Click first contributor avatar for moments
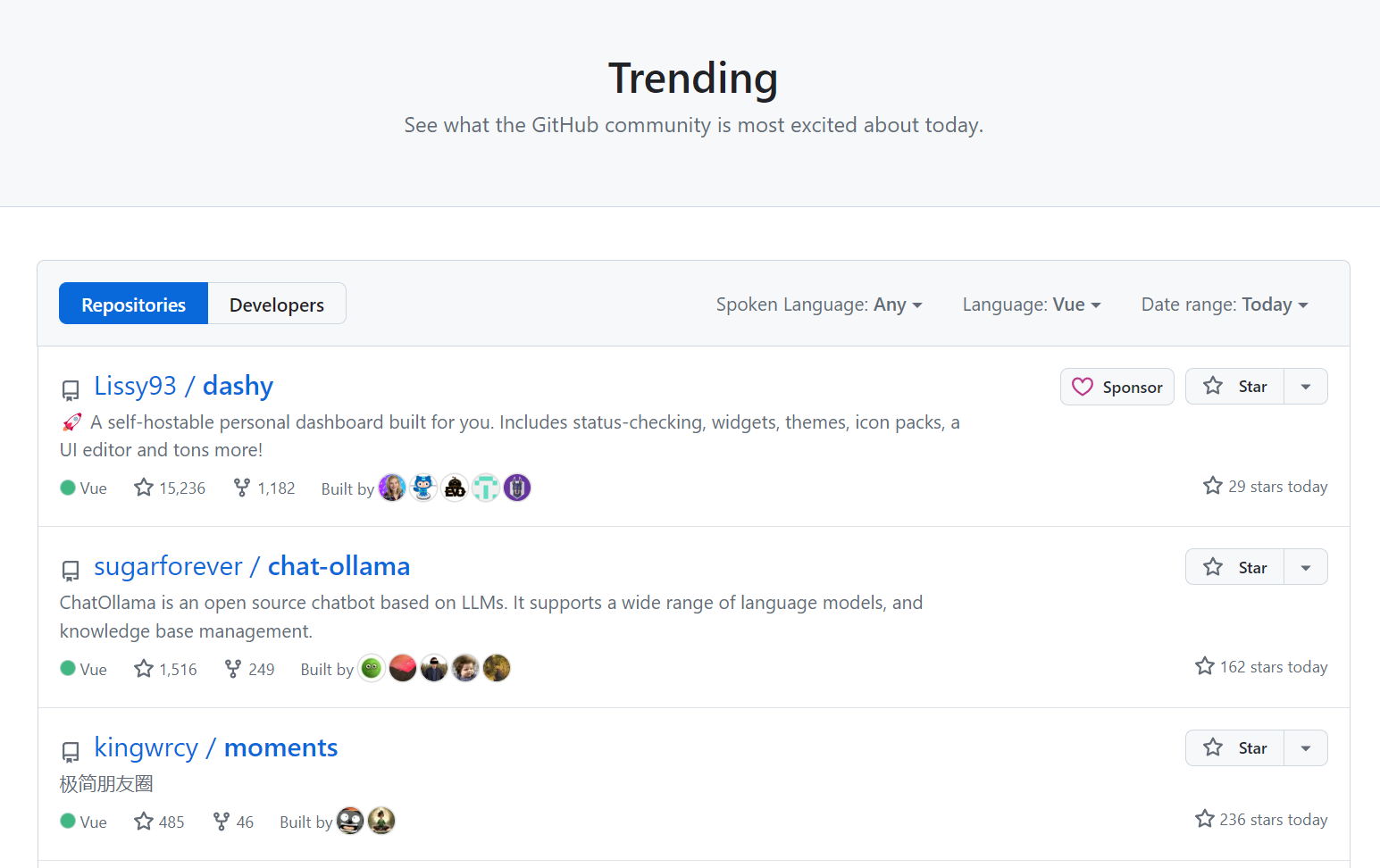 (x=350, y=821)
